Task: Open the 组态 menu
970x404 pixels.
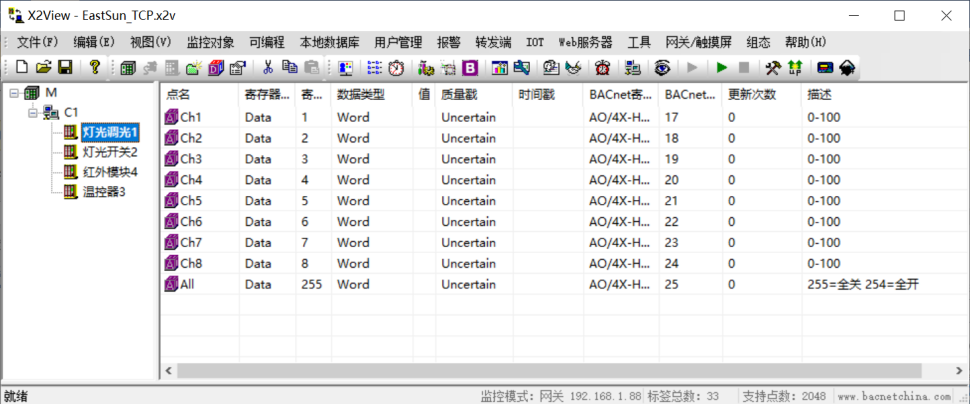Action: [x=758, y=43]
